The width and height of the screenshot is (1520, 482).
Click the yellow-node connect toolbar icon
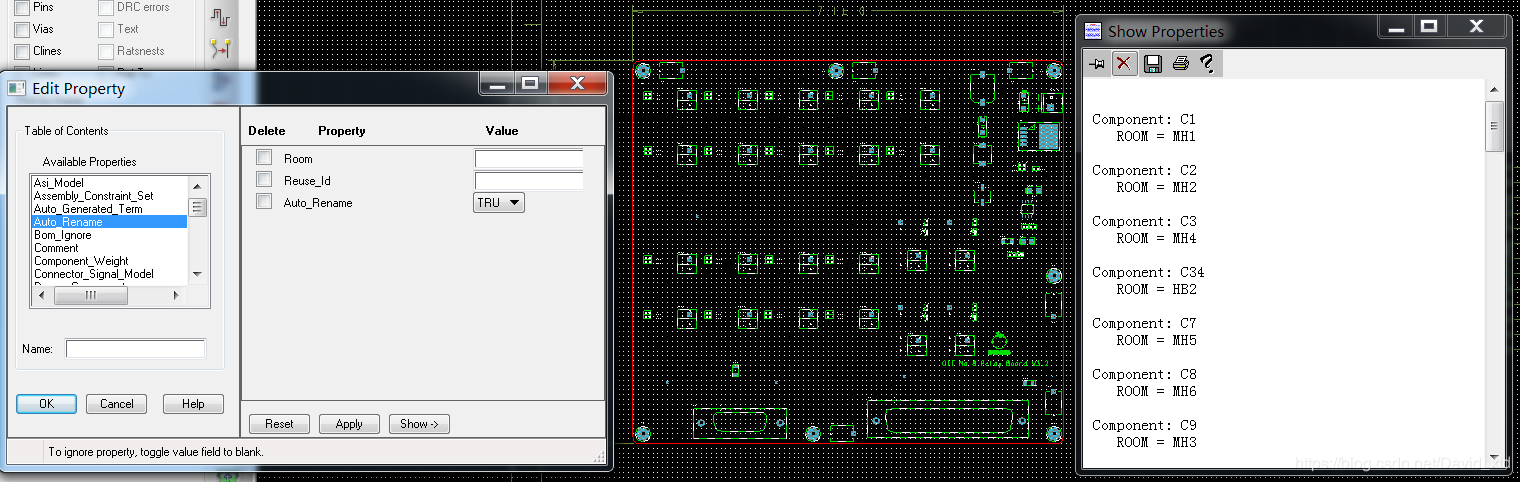[x=220, y=47]
